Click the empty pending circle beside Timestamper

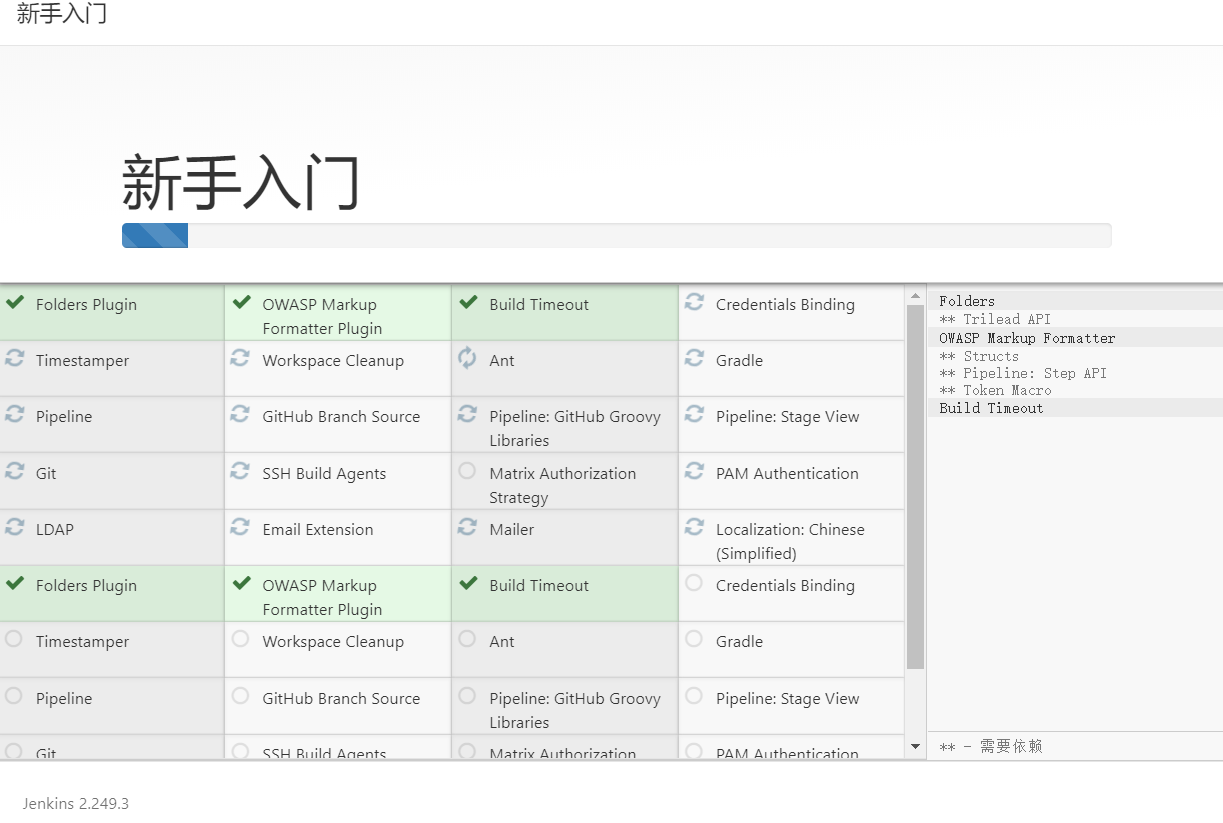click(14, 639)
